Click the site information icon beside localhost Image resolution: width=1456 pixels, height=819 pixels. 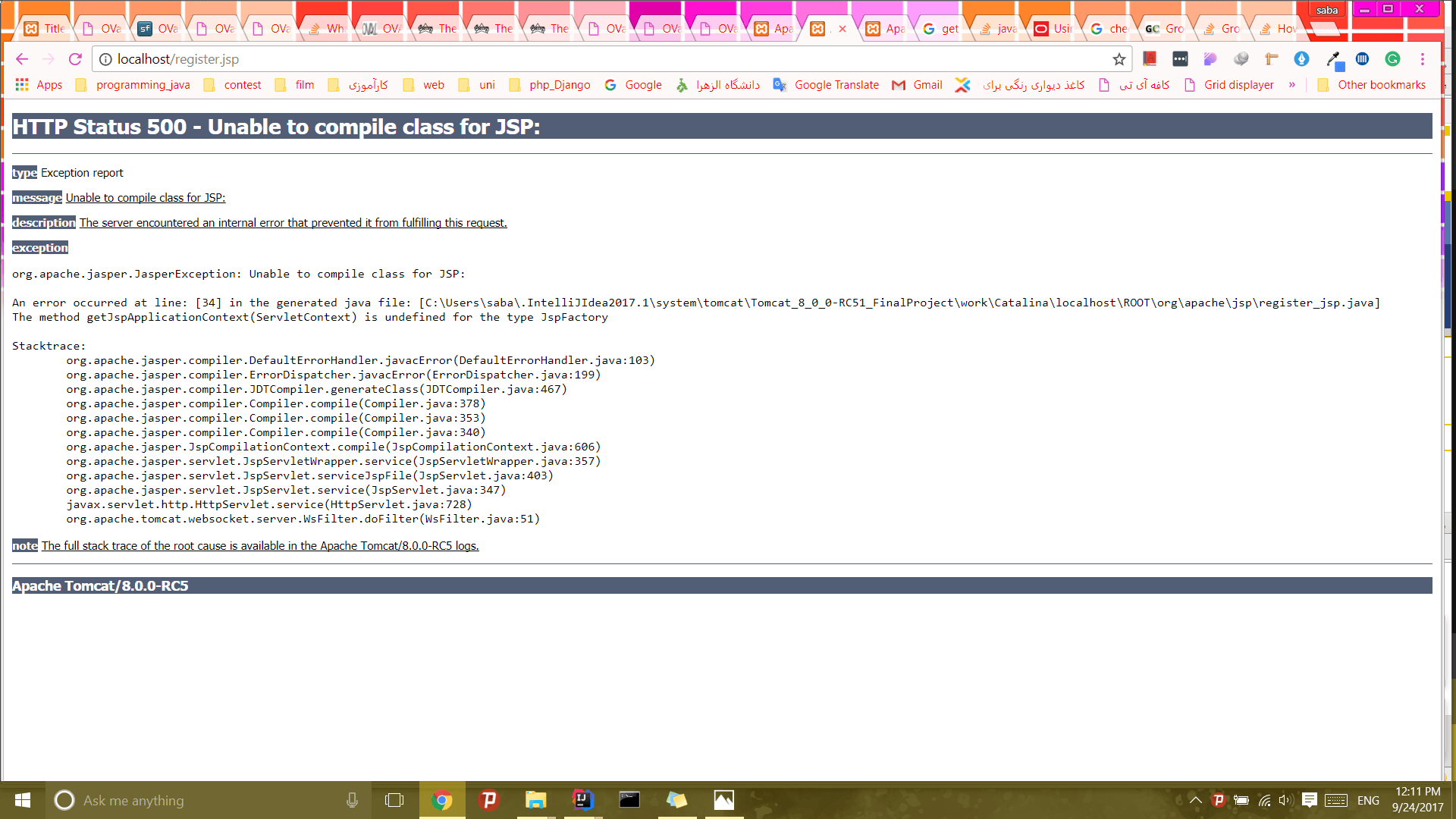(106, 59)
